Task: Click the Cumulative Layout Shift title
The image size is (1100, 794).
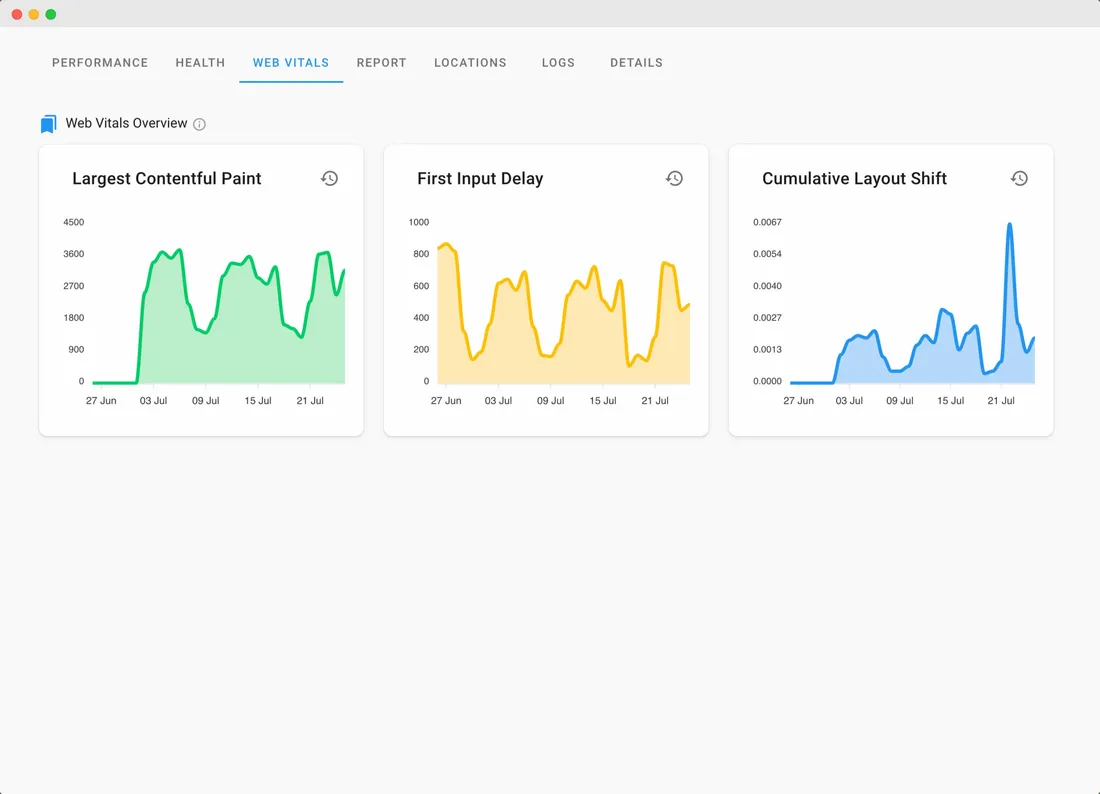Action: pyautogui.click(x=854, y=179)
